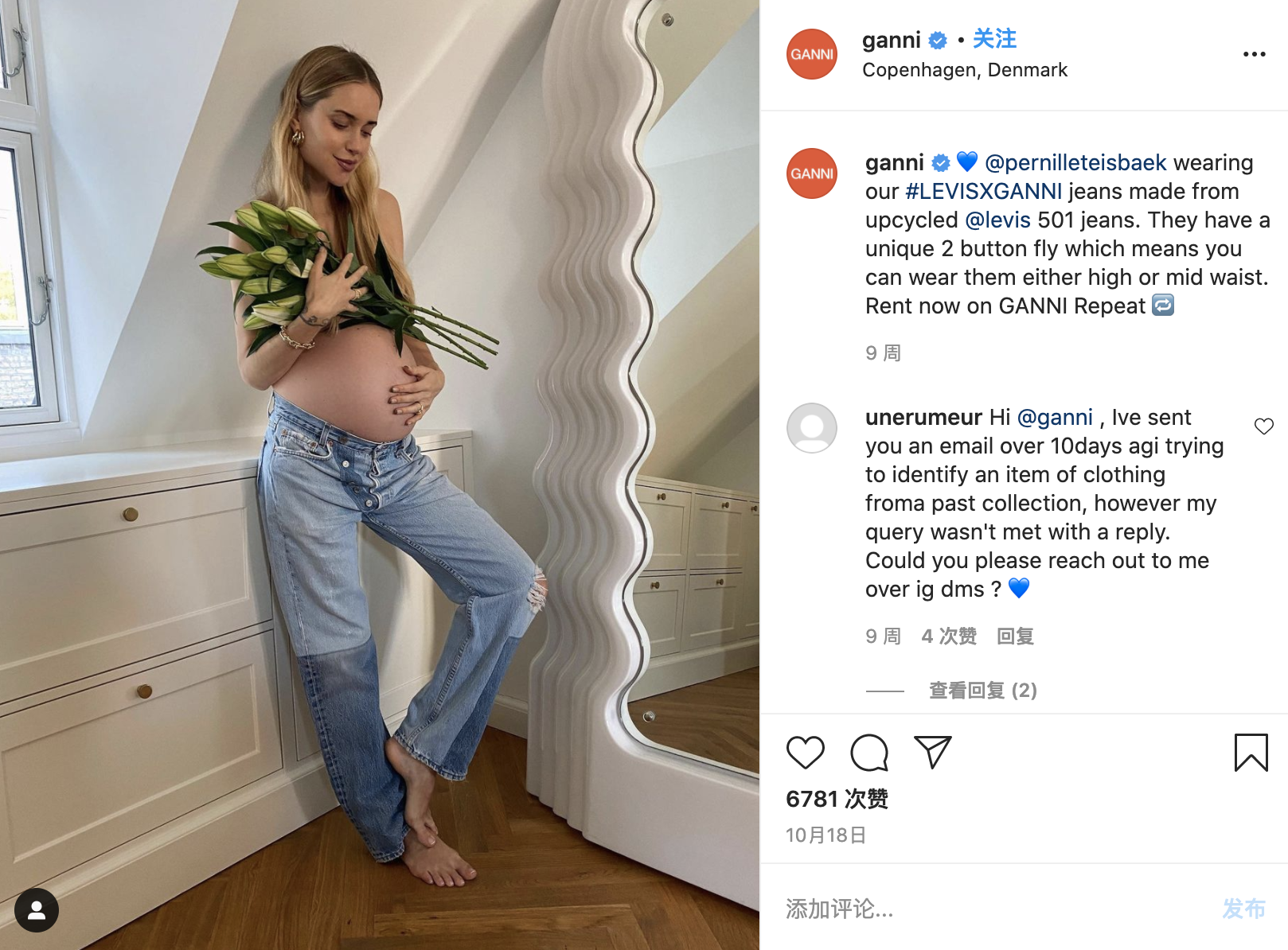Viewport: 1288px width, 950px height.
Task: Save the post with the bookmark icon
Action: (x=1251, y=753)
